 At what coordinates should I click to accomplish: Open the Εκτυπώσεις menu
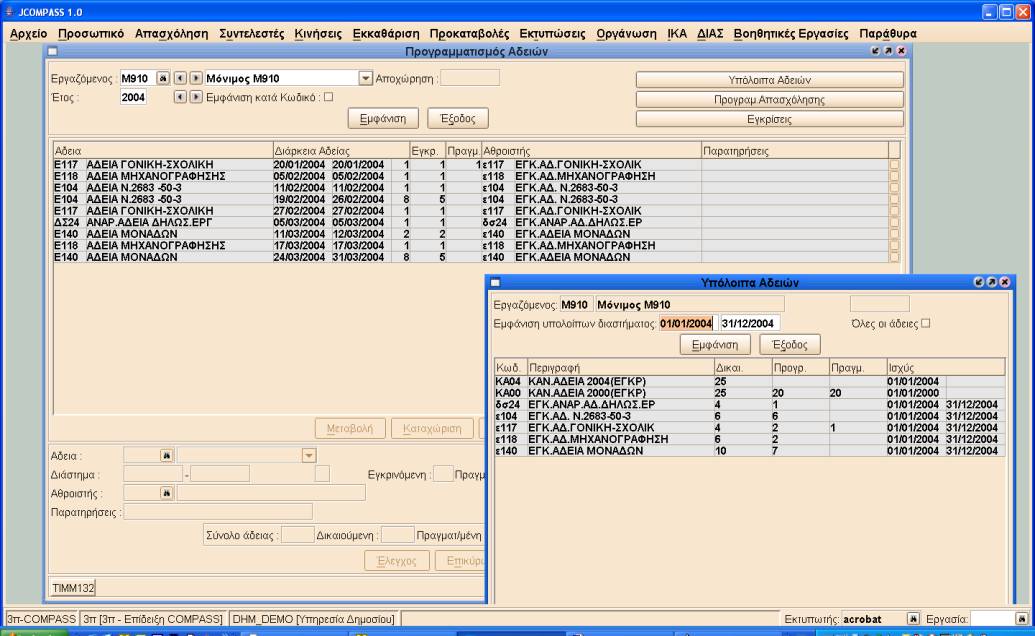tap(552, 34)
